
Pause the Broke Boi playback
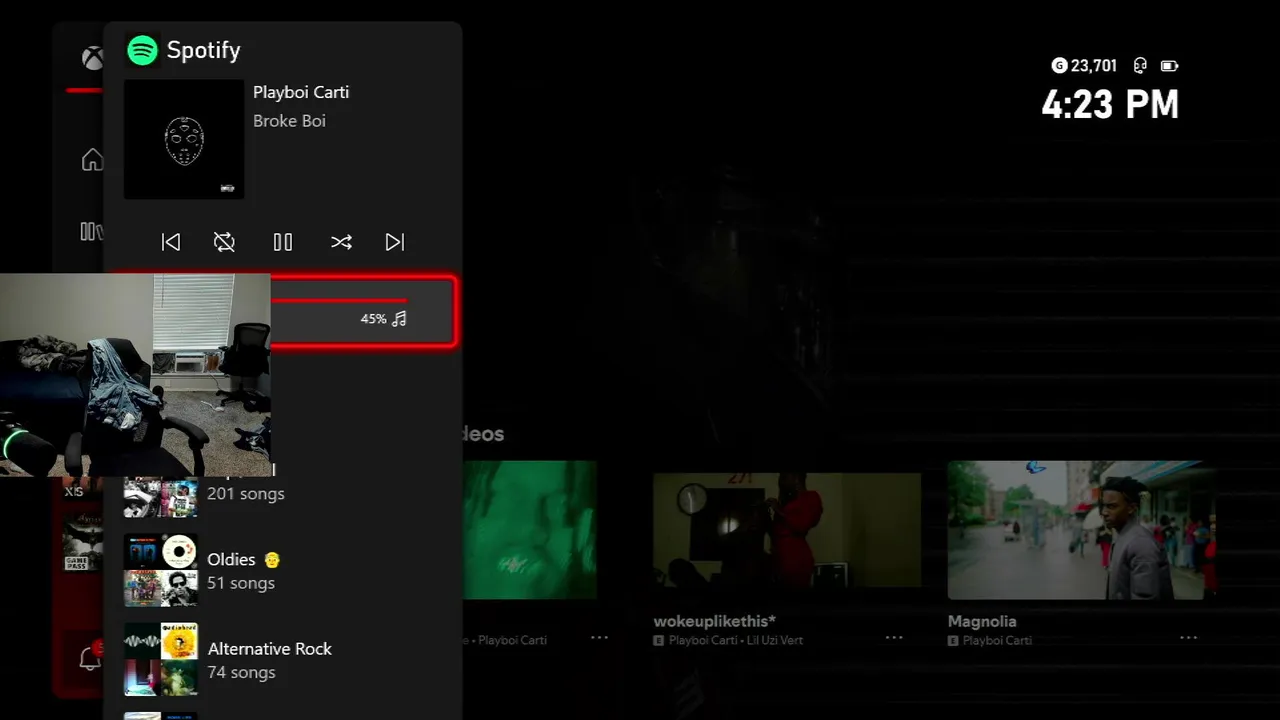coord(283,242)
